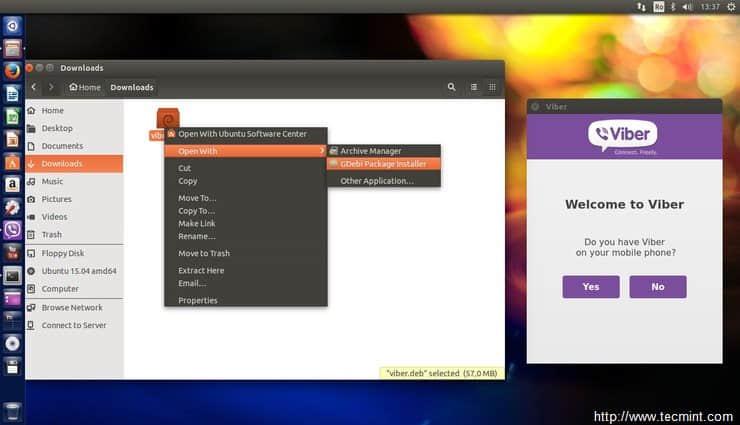This screenshot has width=740, height=425.
Task: Open Trash icon at dock bottom
Action: coord(12,410)
